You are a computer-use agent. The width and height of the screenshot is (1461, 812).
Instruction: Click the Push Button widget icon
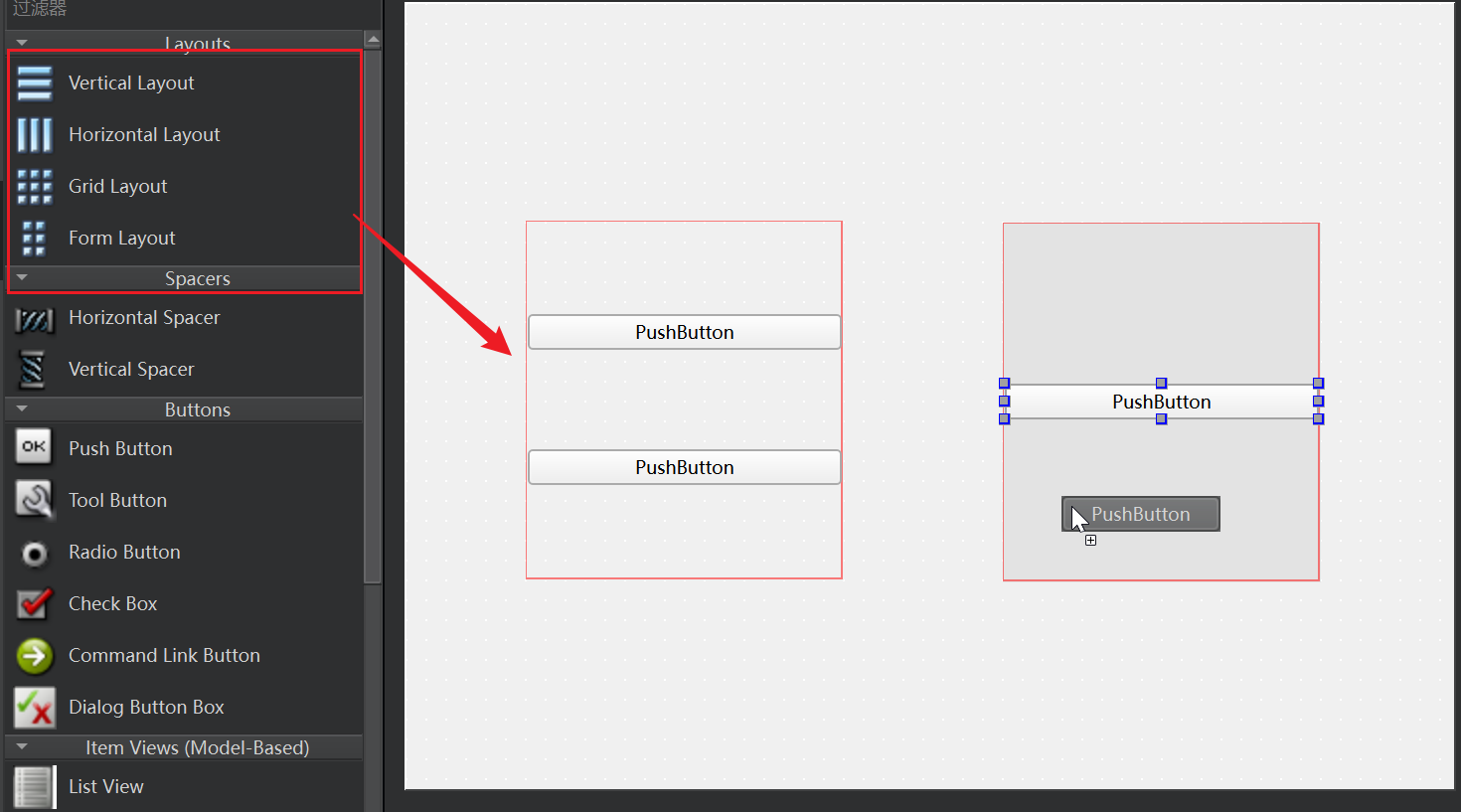(34, 447)
